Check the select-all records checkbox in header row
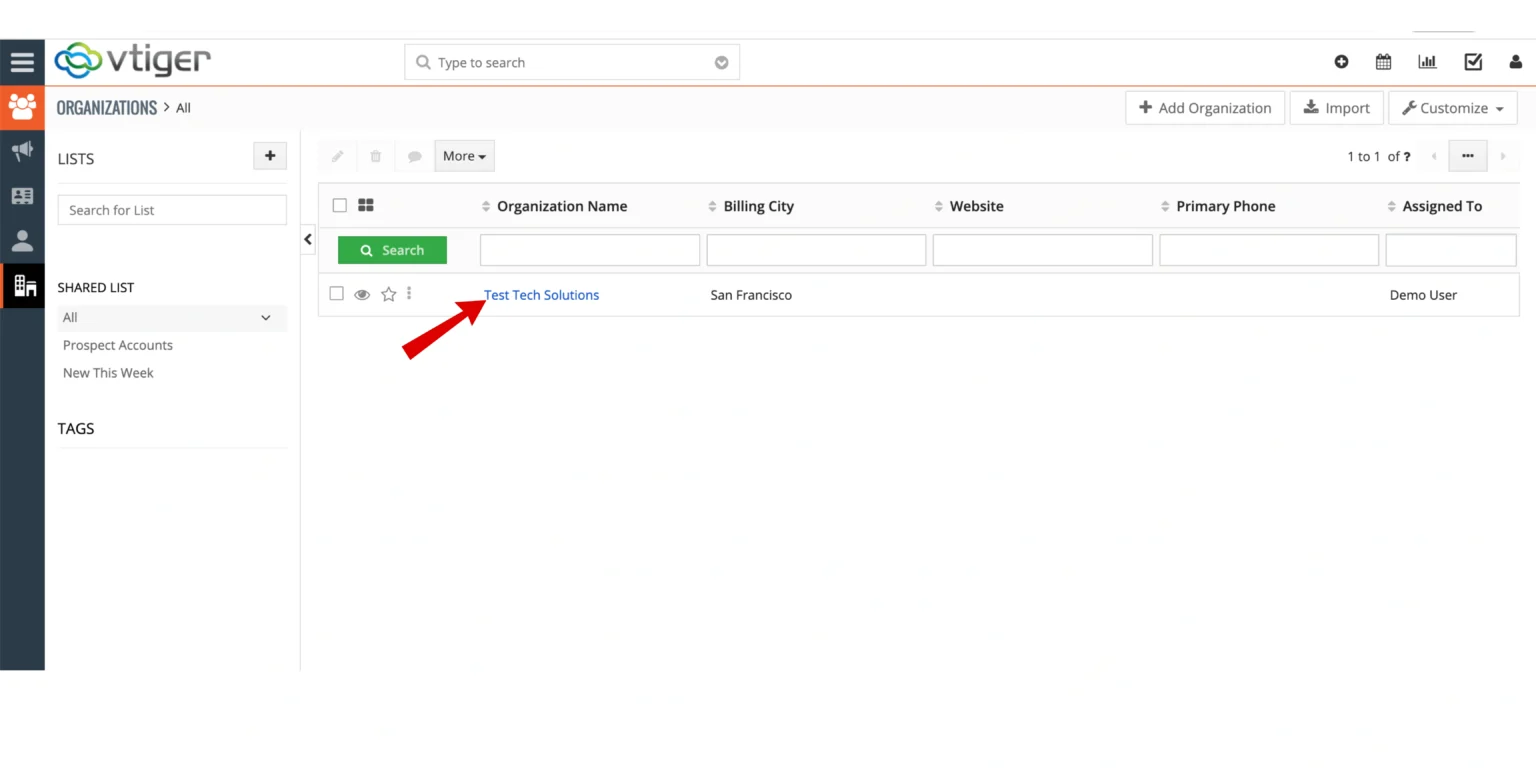This screenshot has width=1536, height=768. tap(339, 205)
